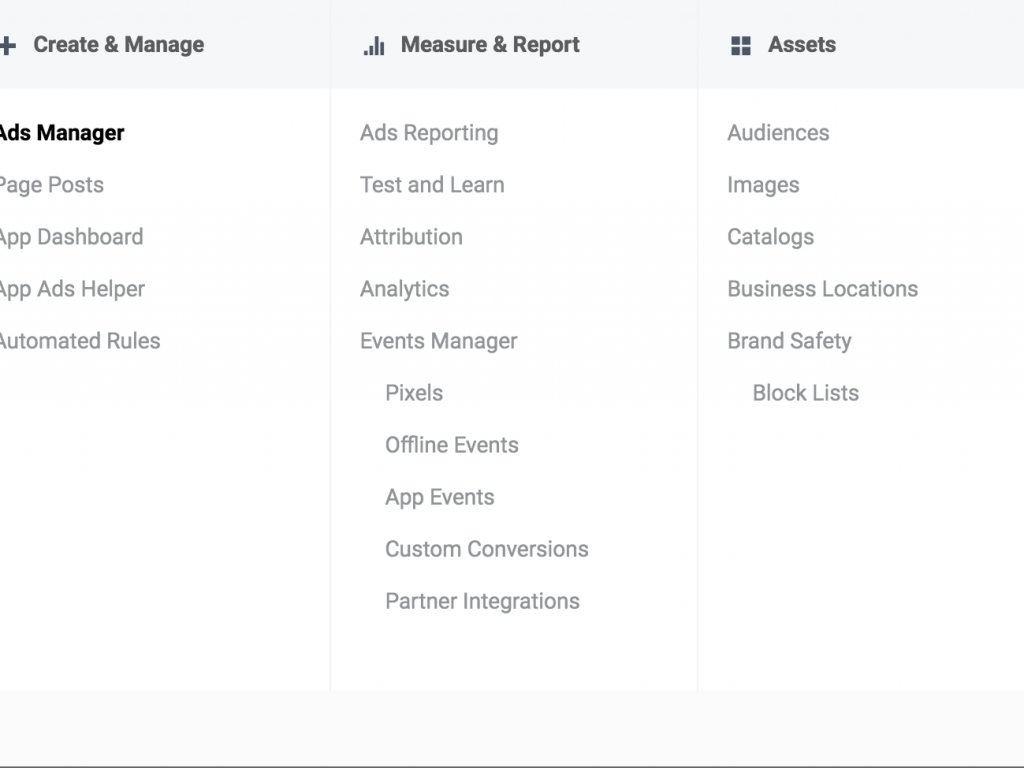Choose Test and Learn

coord(432,185)
